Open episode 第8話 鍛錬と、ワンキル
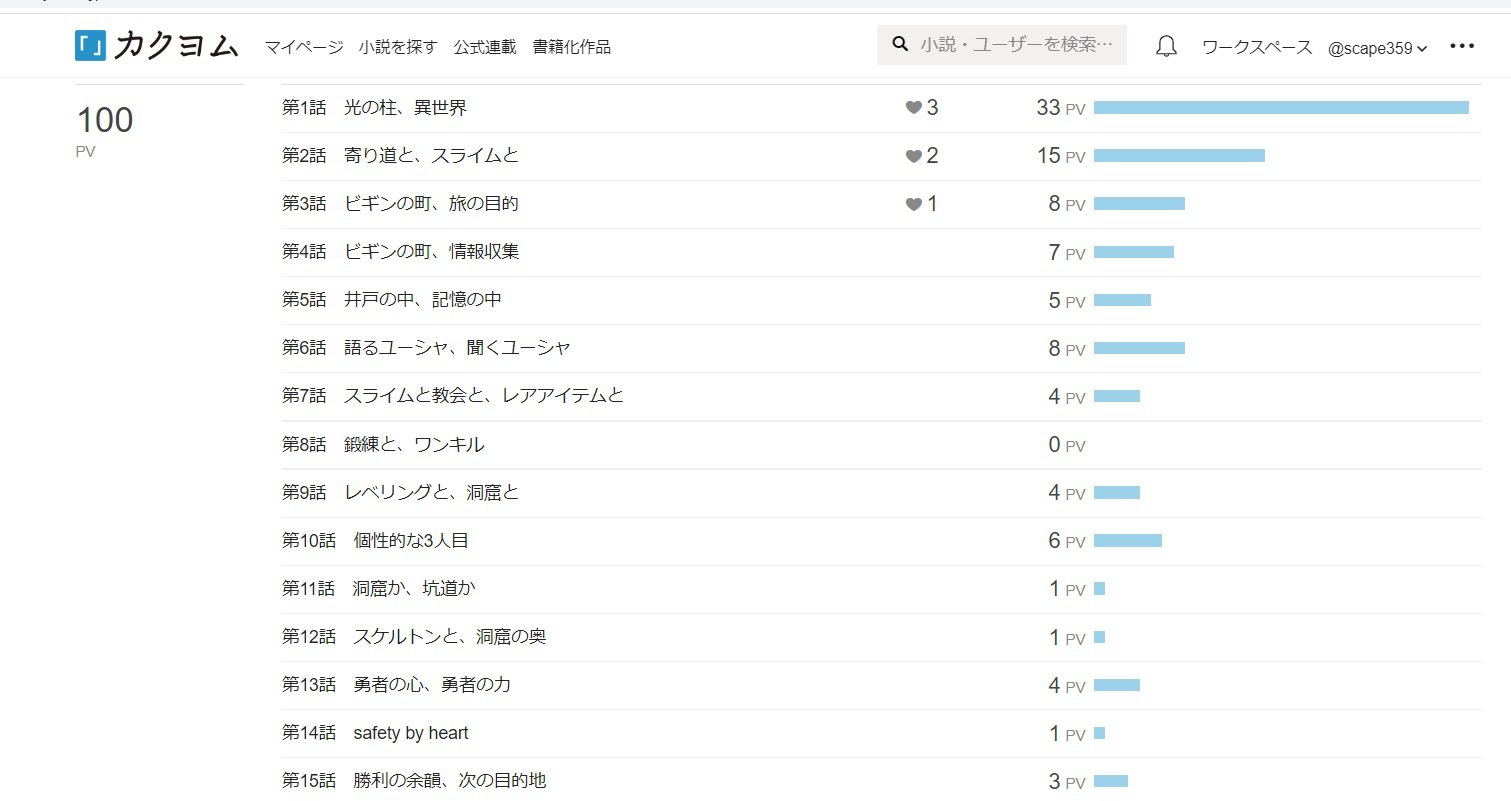The image size is (1511, 801). (383, 445)
